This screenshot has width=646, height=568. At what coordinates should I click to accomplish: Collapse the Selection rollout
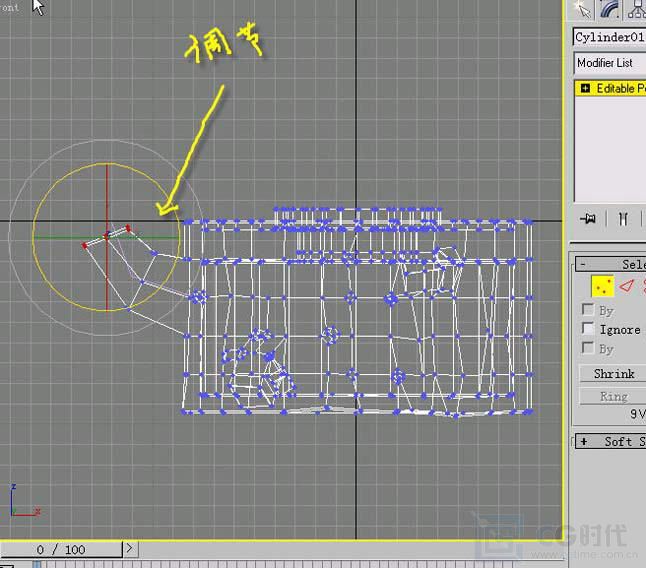point(610,264)
